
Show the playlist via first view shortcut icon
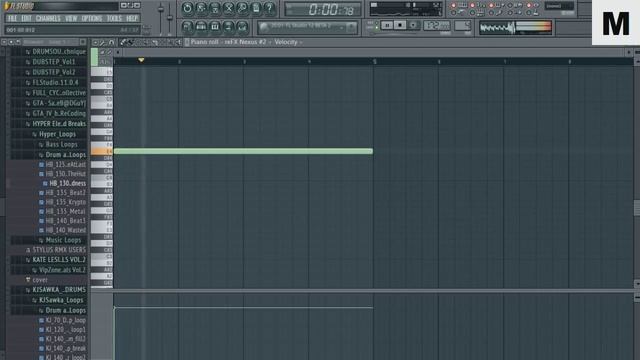click(187, 27)
